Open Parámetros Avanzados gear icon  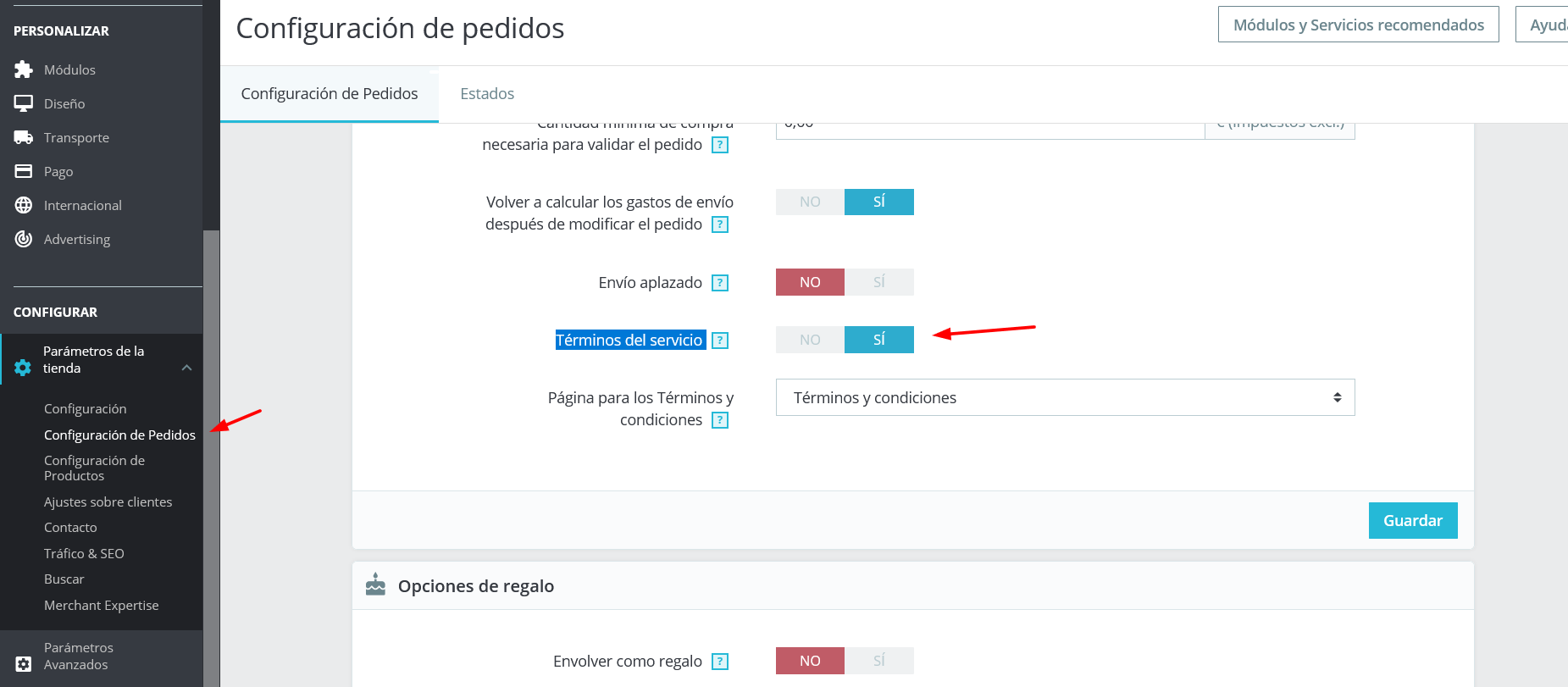pyautogui.click(x=24, y=664)
